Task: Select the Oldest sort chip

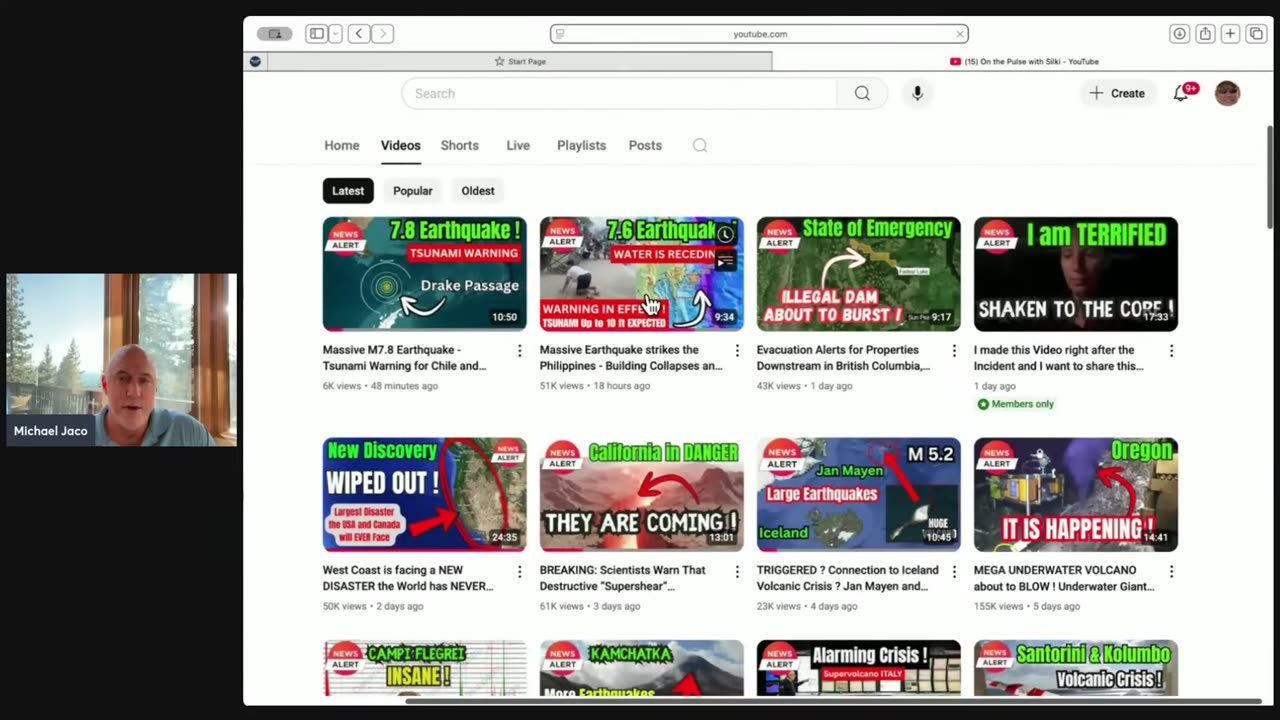Action: (x=478, y=190)
